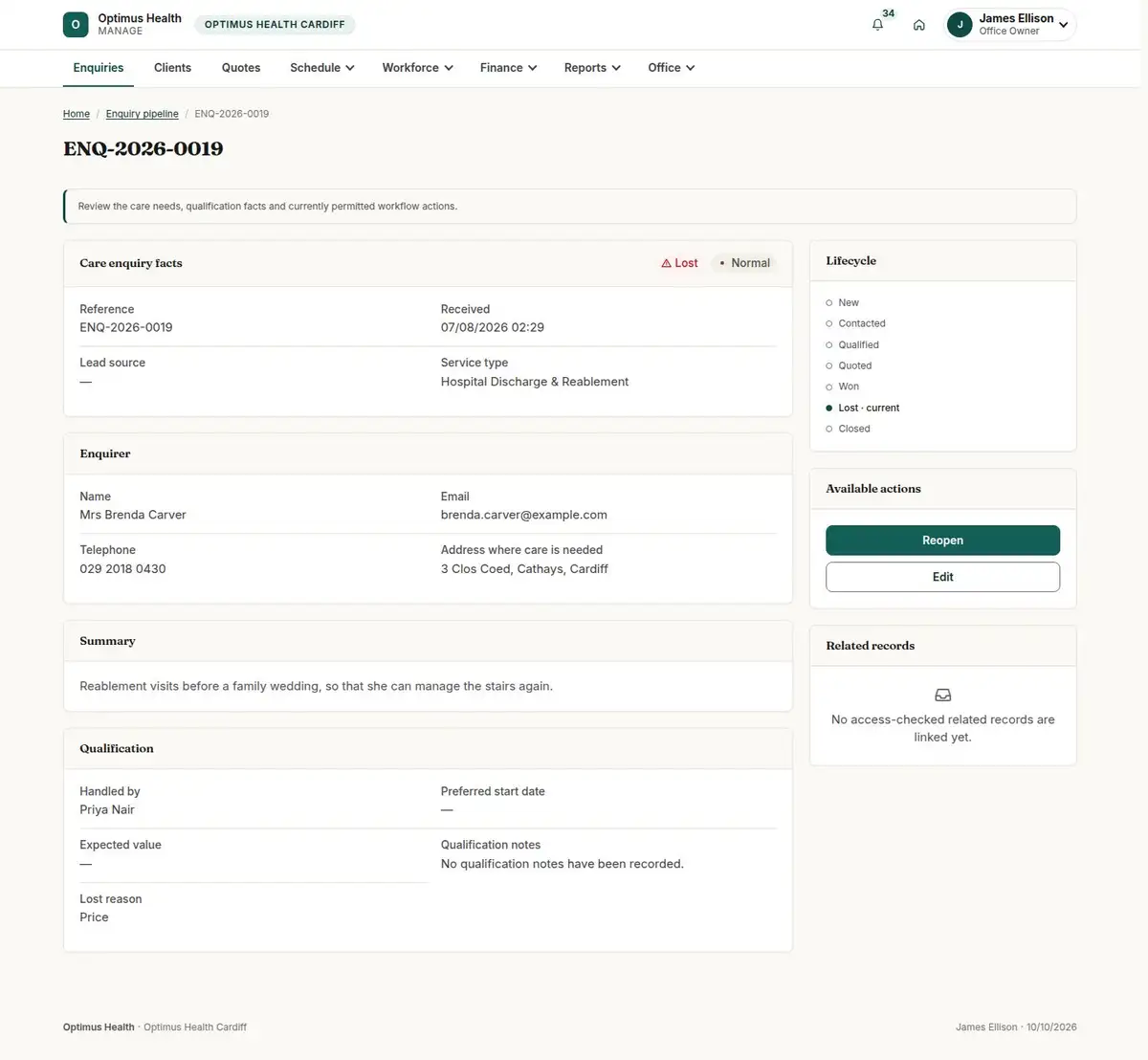Click the Quoted lifecycle stage
Image resolution: width=1148 pixels, height=1060 pixels.
[849, 365]
